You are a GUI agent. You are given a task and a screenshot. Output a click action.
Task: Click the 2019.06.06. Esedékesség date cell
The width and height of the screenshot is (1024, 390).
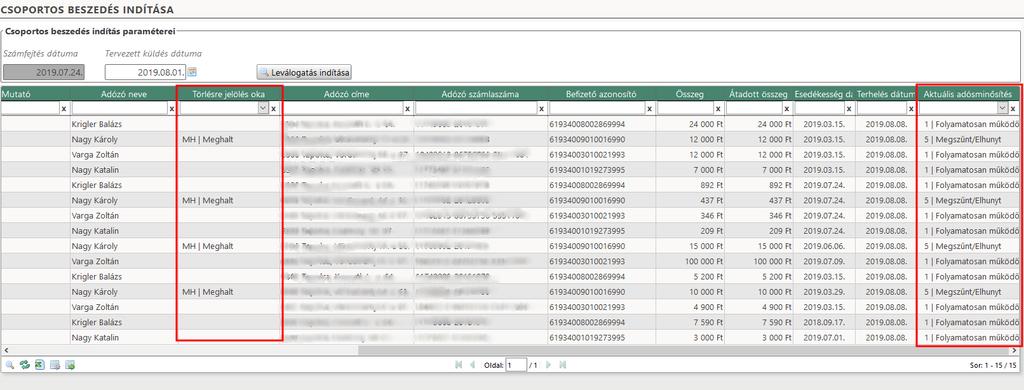click(824, 246)
